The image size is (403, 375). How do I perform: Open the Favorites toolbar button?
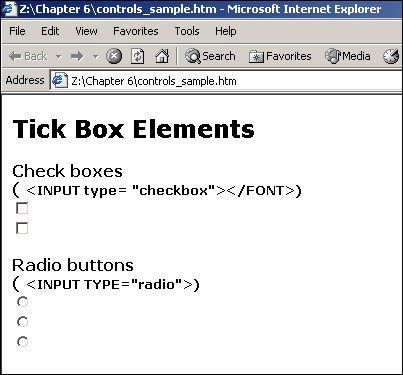(x=280, y=56)
